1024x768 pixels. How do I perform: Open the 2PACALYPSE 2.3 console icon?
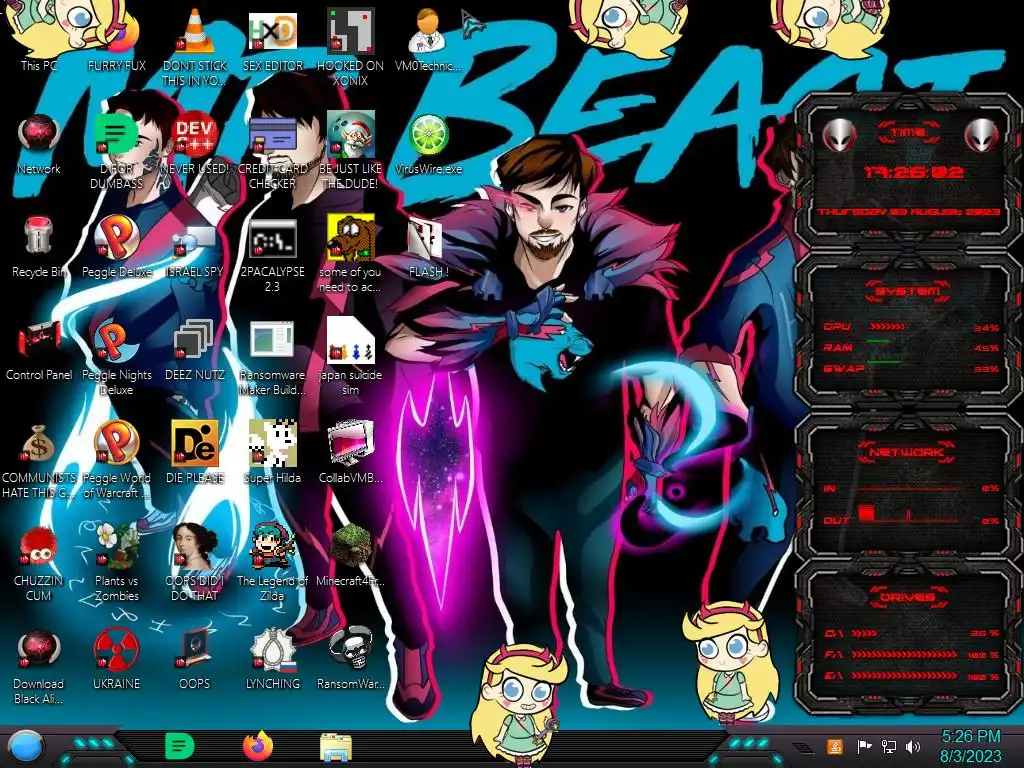click(x=273, y=255)
